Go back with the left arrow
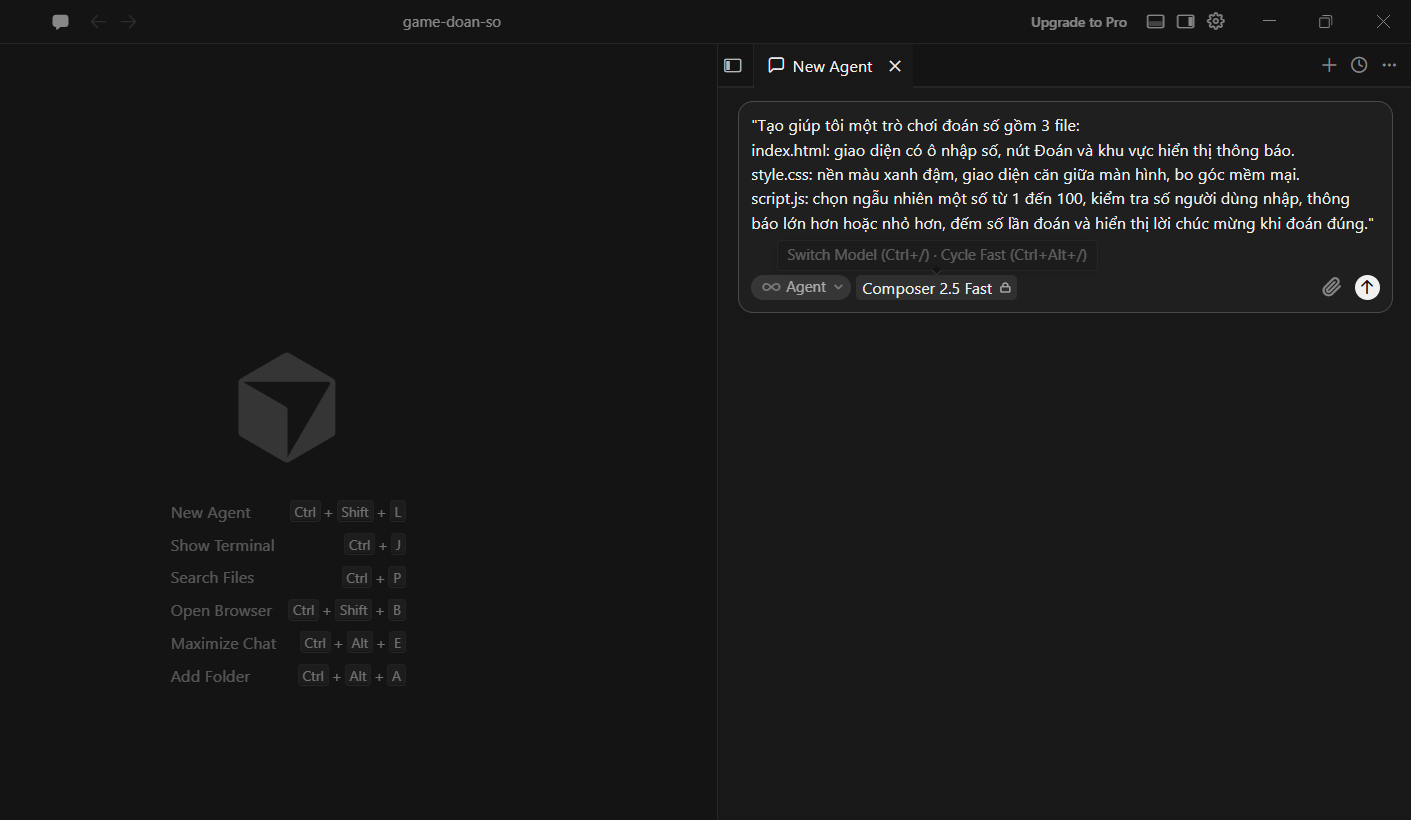Viewport: 1411px width, 820px height. point(98,22)
